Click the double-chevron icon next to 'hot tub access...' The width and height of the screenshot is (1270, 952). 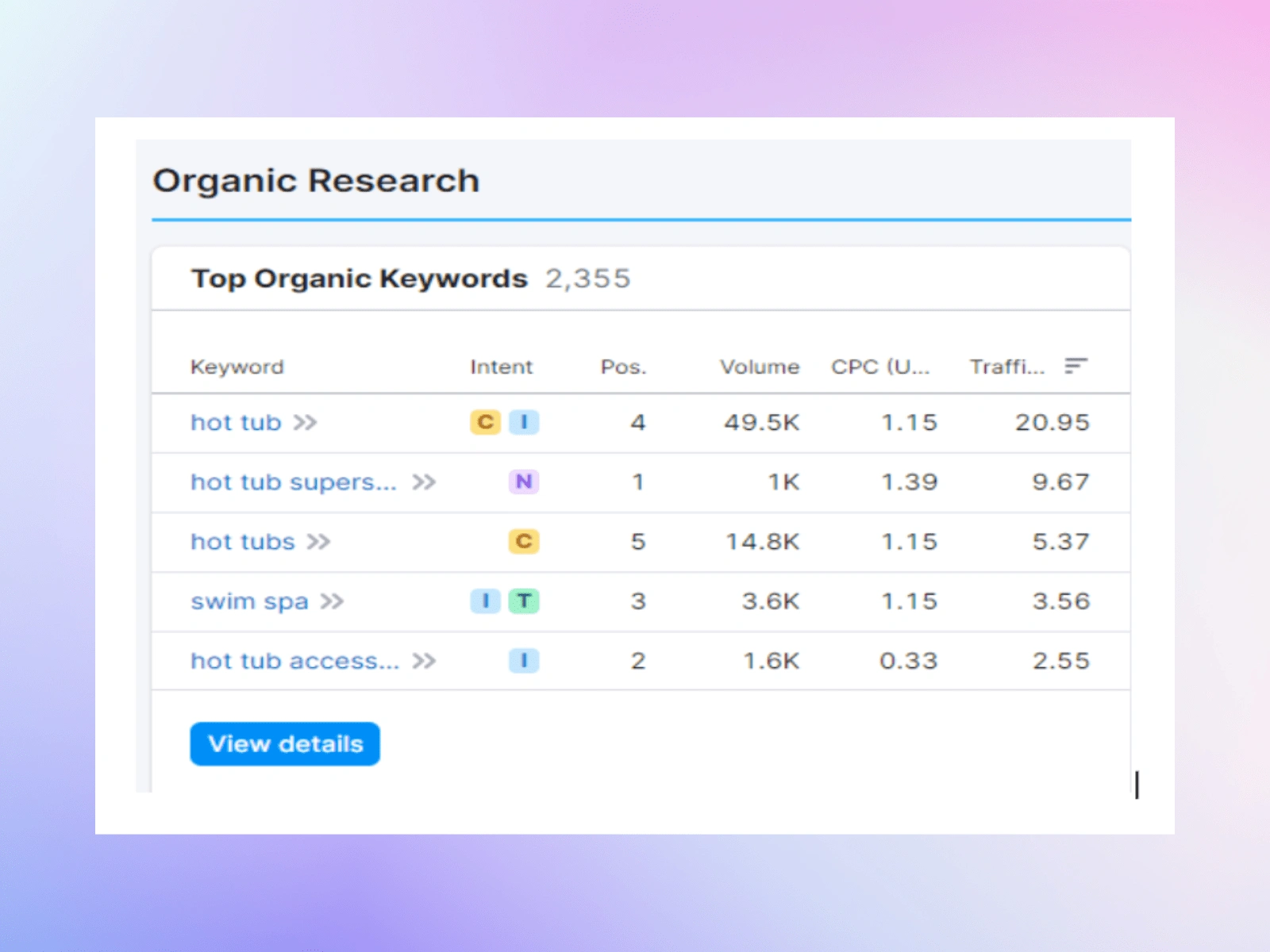424,661
